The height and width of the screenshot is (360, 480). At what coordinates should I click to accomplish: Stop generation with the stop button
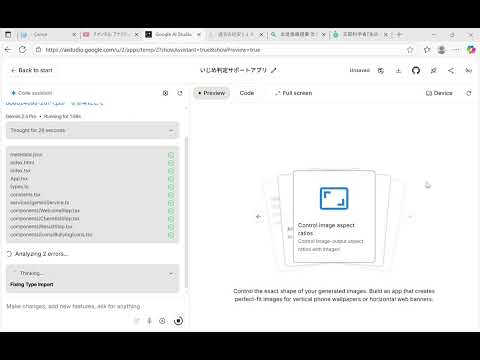point(179,321)
